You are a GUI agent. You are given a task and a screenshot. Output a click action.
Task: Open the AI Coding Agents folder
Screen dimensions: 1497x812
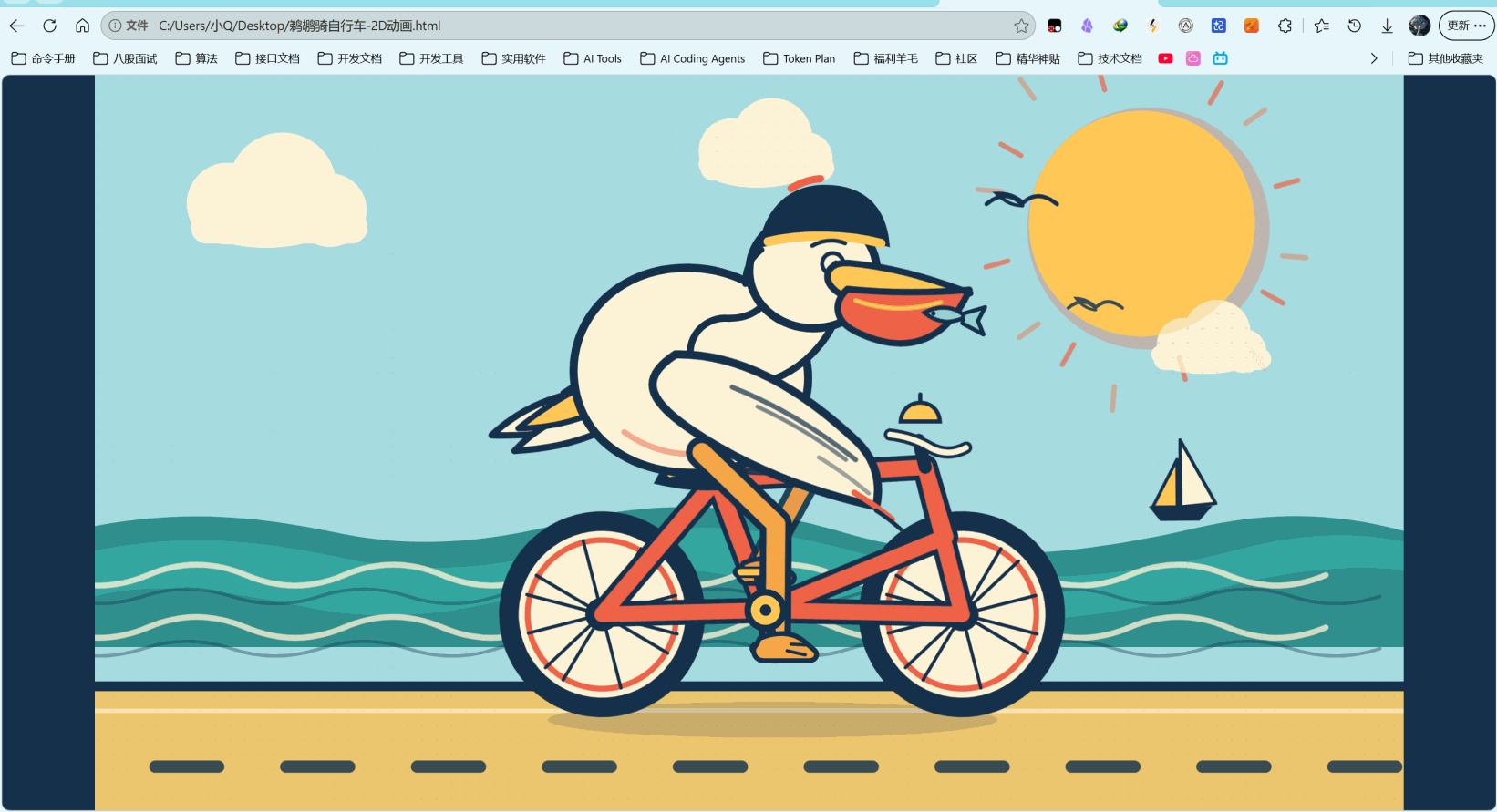click(693, 58)
